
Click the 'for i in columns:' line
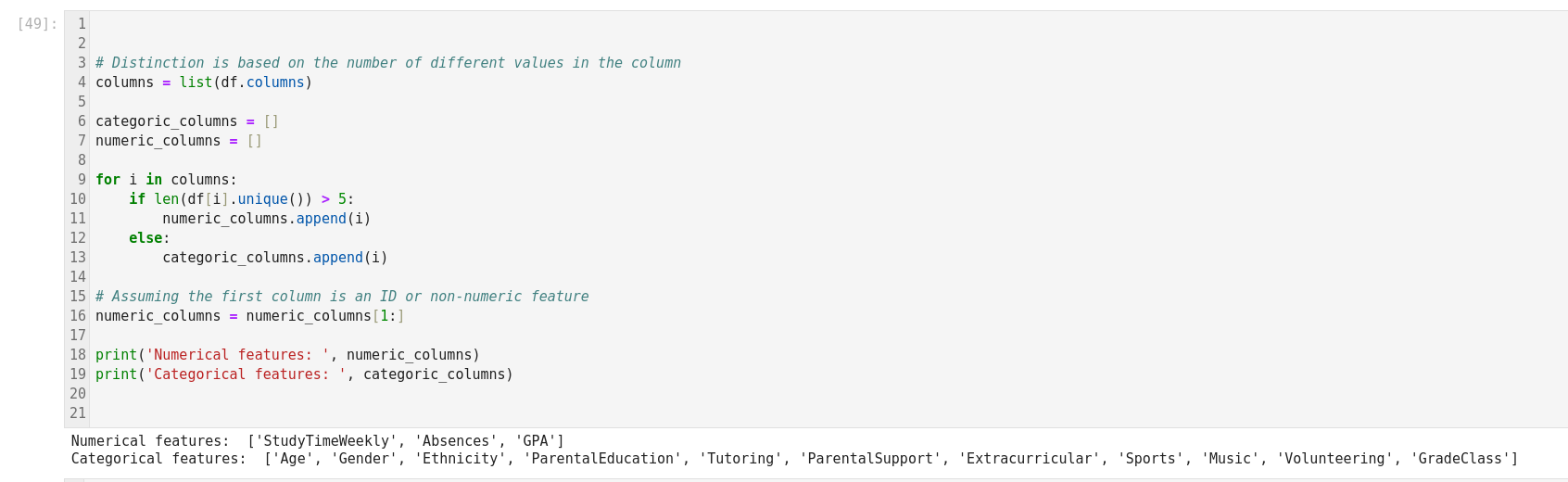pyautogui.click(x=166, y=180)
